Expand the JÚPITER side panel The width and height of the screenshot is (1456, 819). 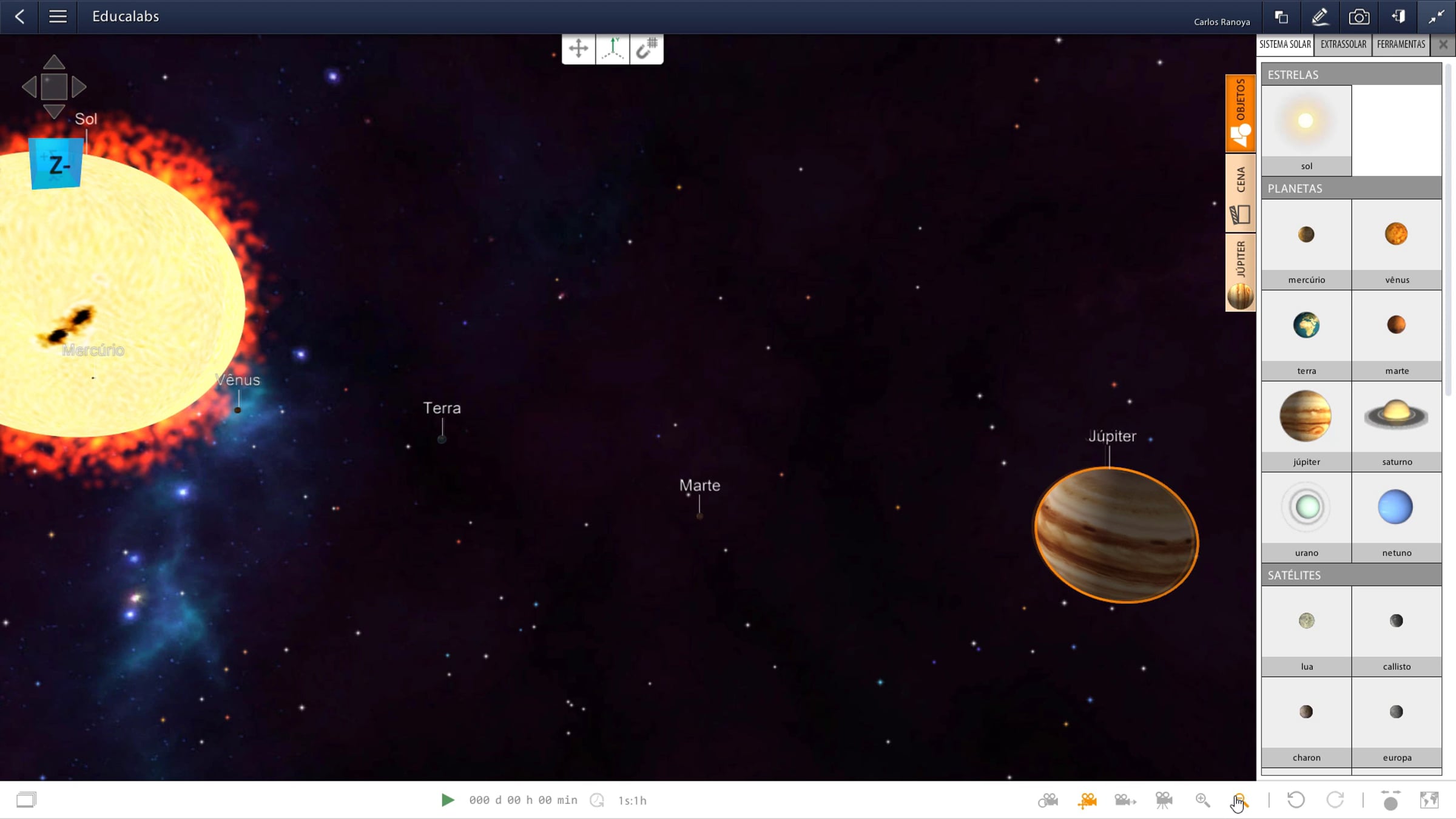(x=1240, y=272)
